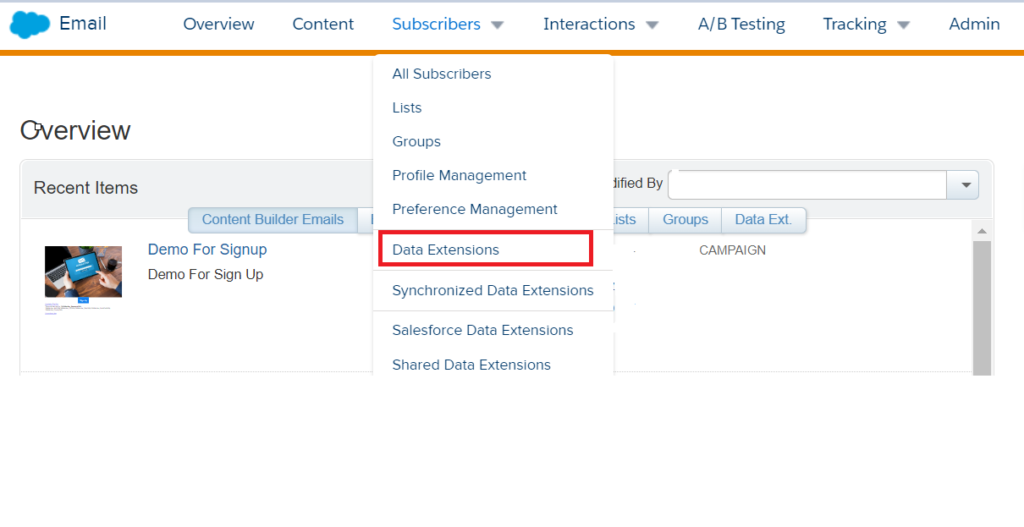Select Groups from the Subscribers menu
1024x527 pixels.
[x=416, y=142]
